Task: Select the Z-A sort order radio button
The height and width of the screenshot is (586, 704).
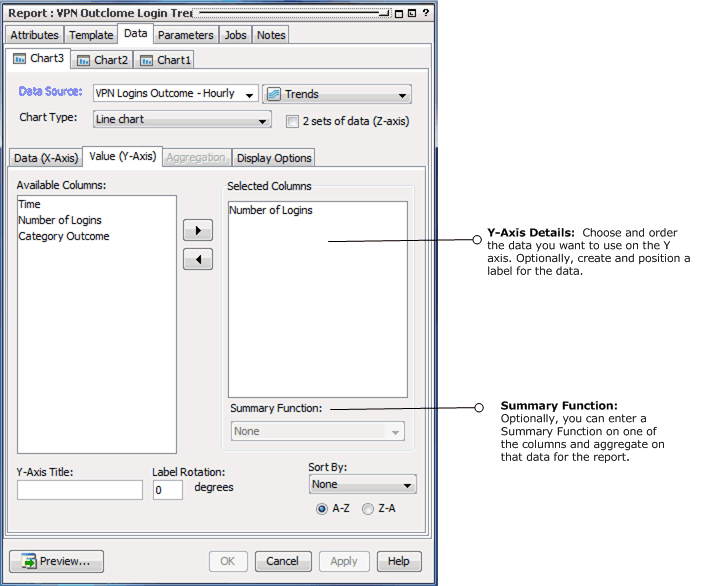Action: click(x=368, y=509)
